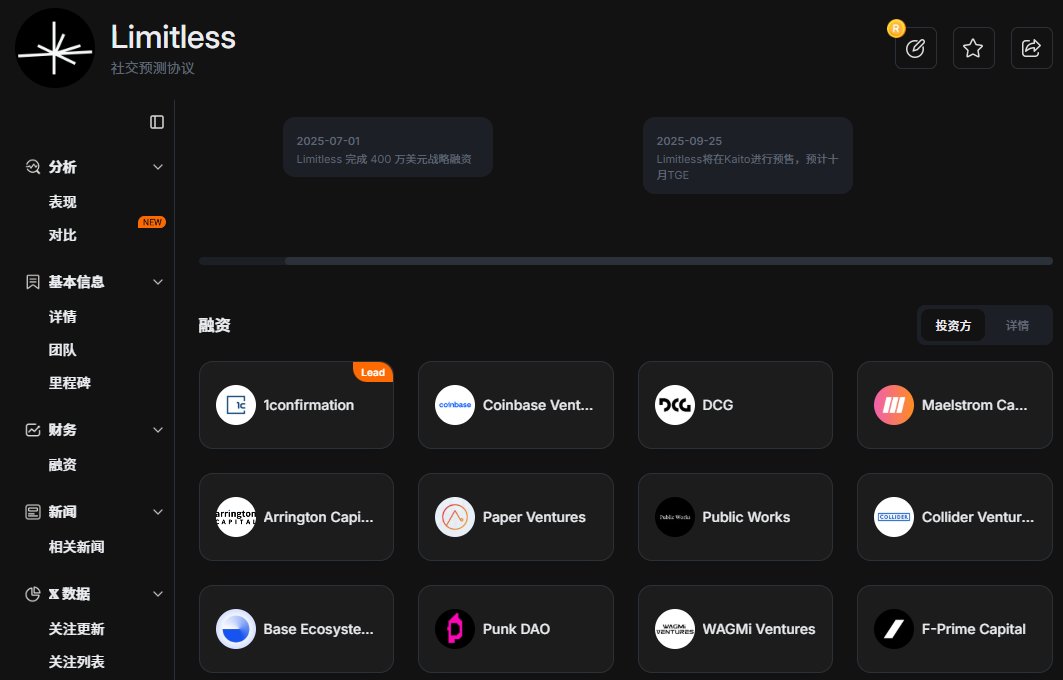This screenshot has width=1063, height=680.
Task: Click the orange Lead badge
Action: 373,372
